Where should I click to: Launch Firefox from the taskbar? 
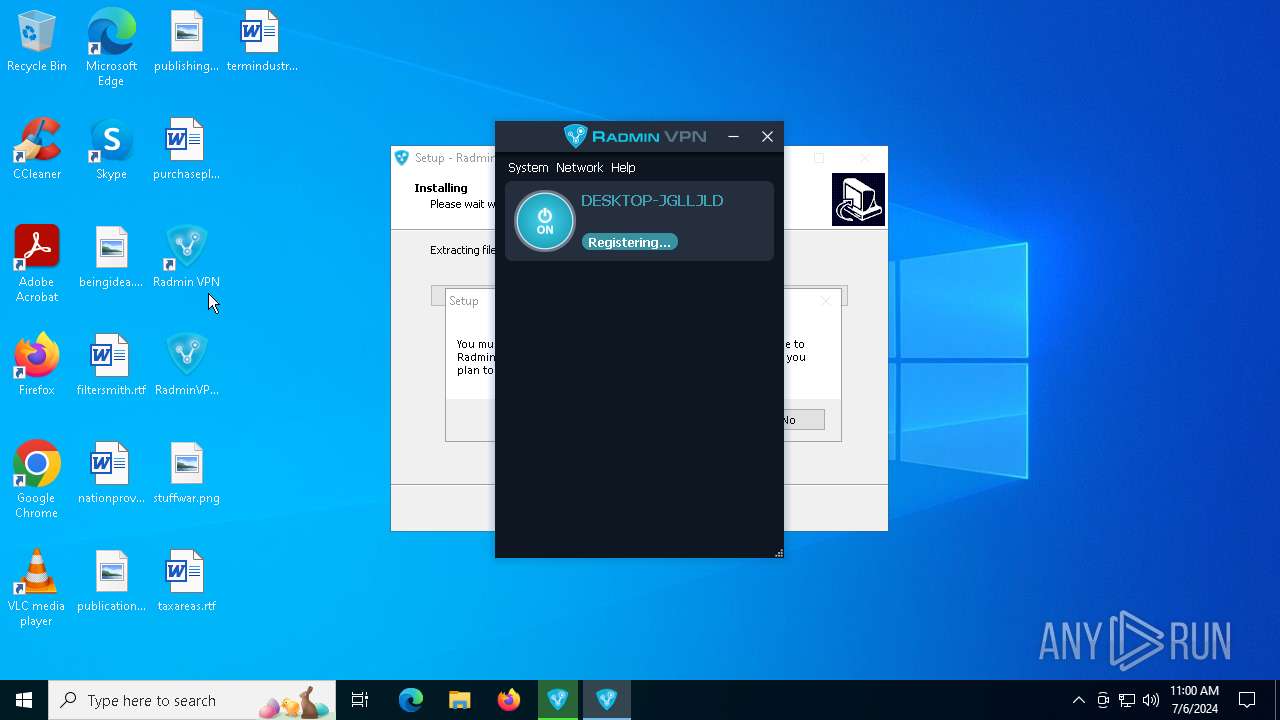point(509,700)
